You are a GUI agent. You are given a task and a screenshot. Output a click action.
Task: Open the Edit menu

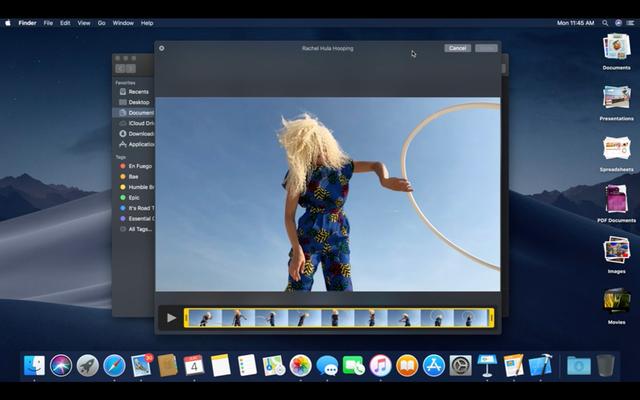tap(65, 23)
